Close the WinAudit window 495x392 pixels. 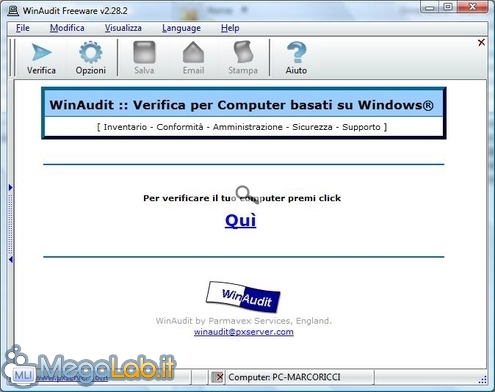472,7
